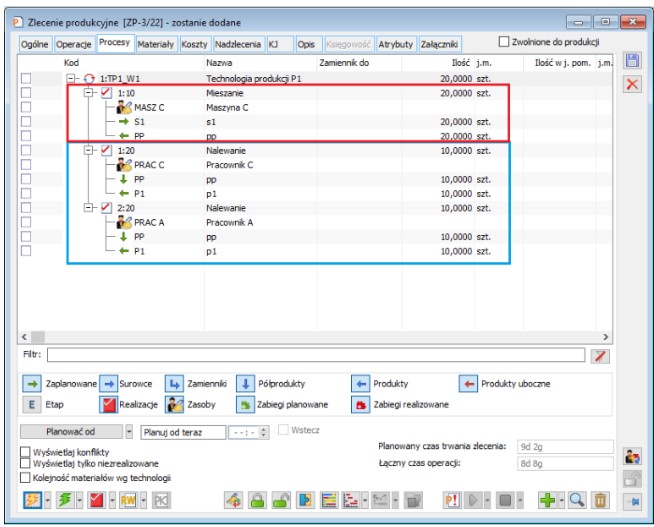Click the green plus add icon
The width and height of the screenshot is (654, 527).
[x=547, y=500]
